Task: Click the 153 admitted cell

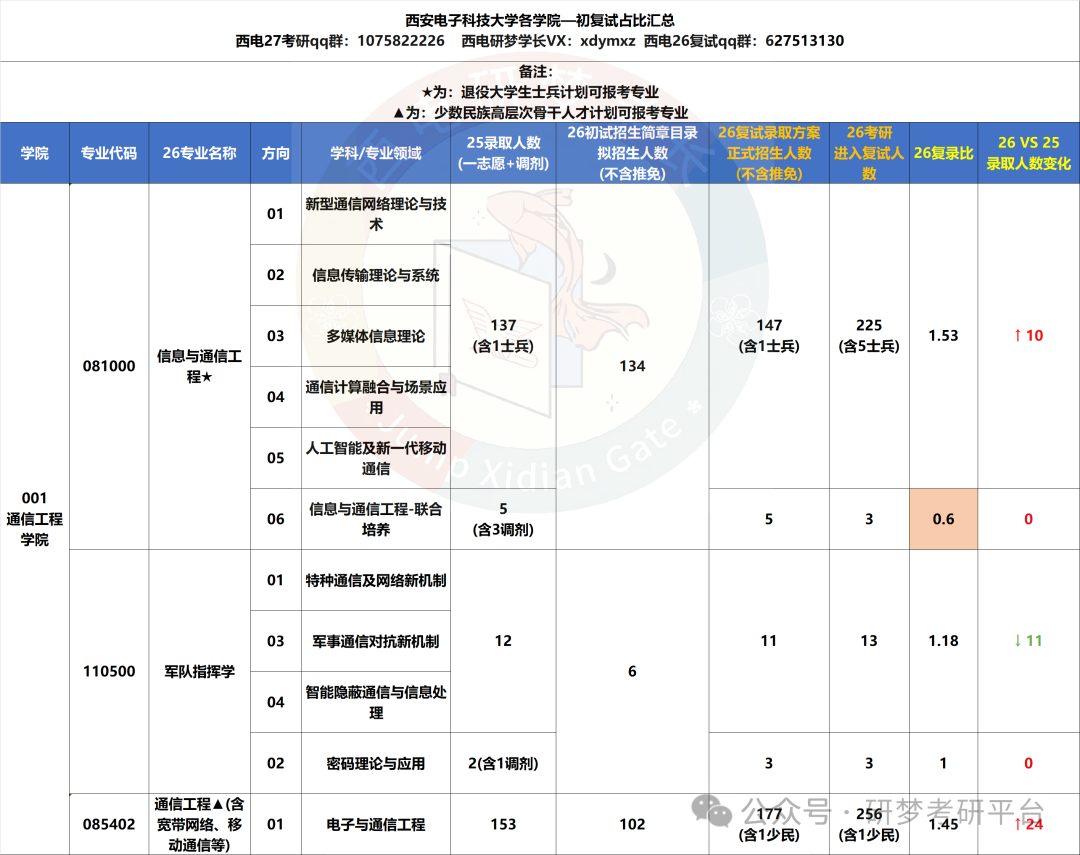Action: tap(503, 824)
